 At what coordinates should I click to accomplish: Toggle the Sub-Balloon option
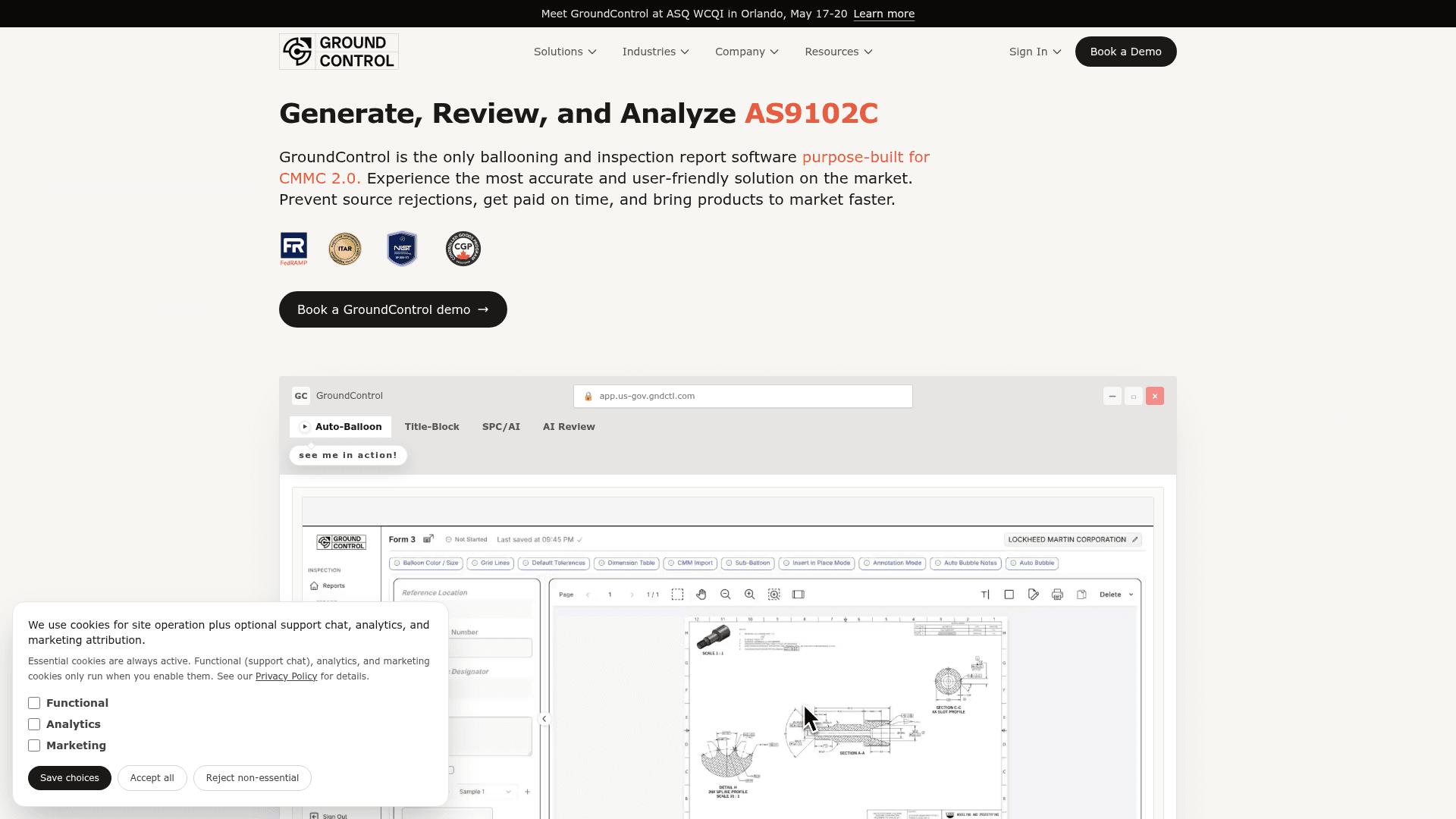tap(748, 563)
